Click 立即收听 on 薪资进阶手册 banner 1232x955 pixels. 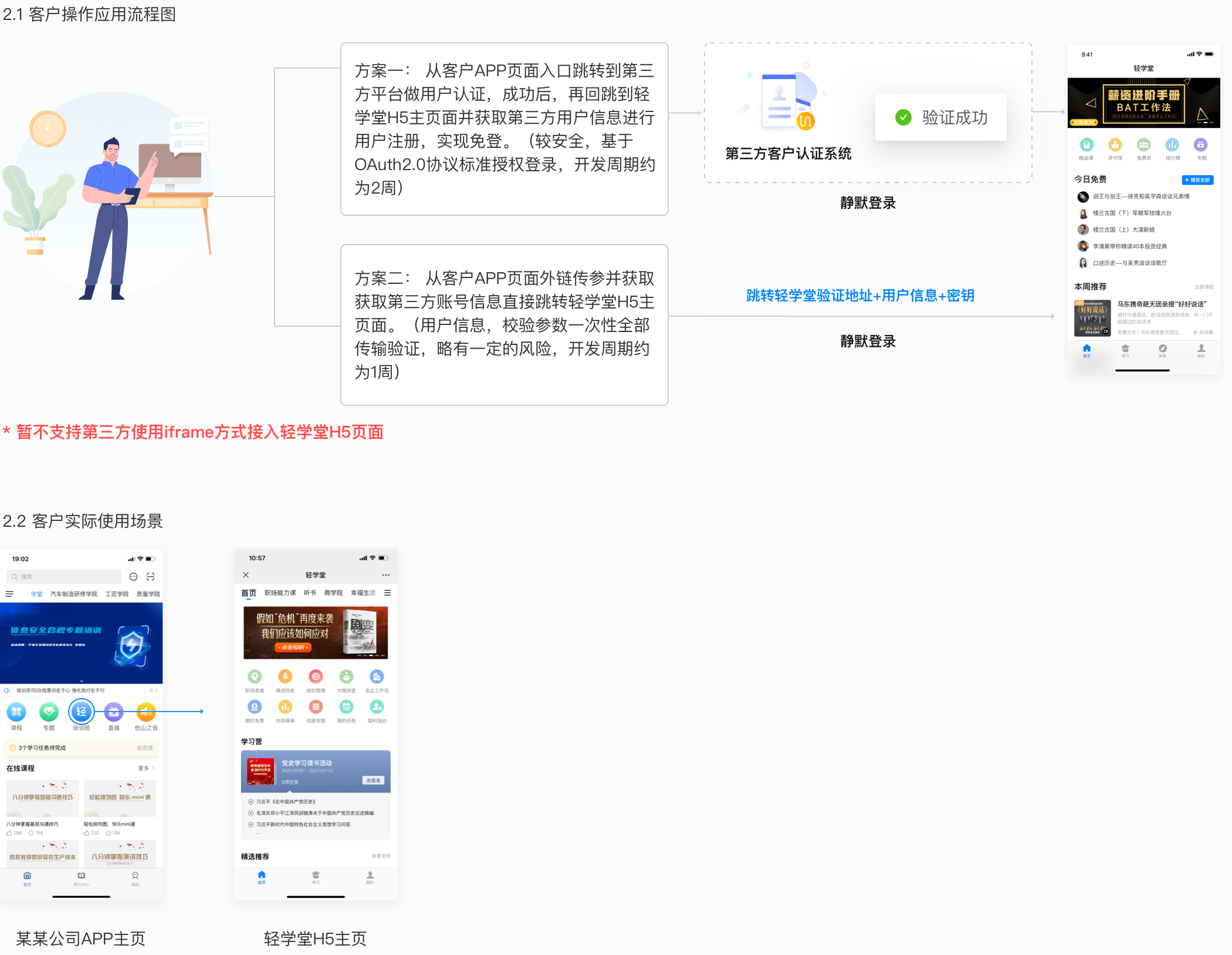click(x=1084, y=123)
